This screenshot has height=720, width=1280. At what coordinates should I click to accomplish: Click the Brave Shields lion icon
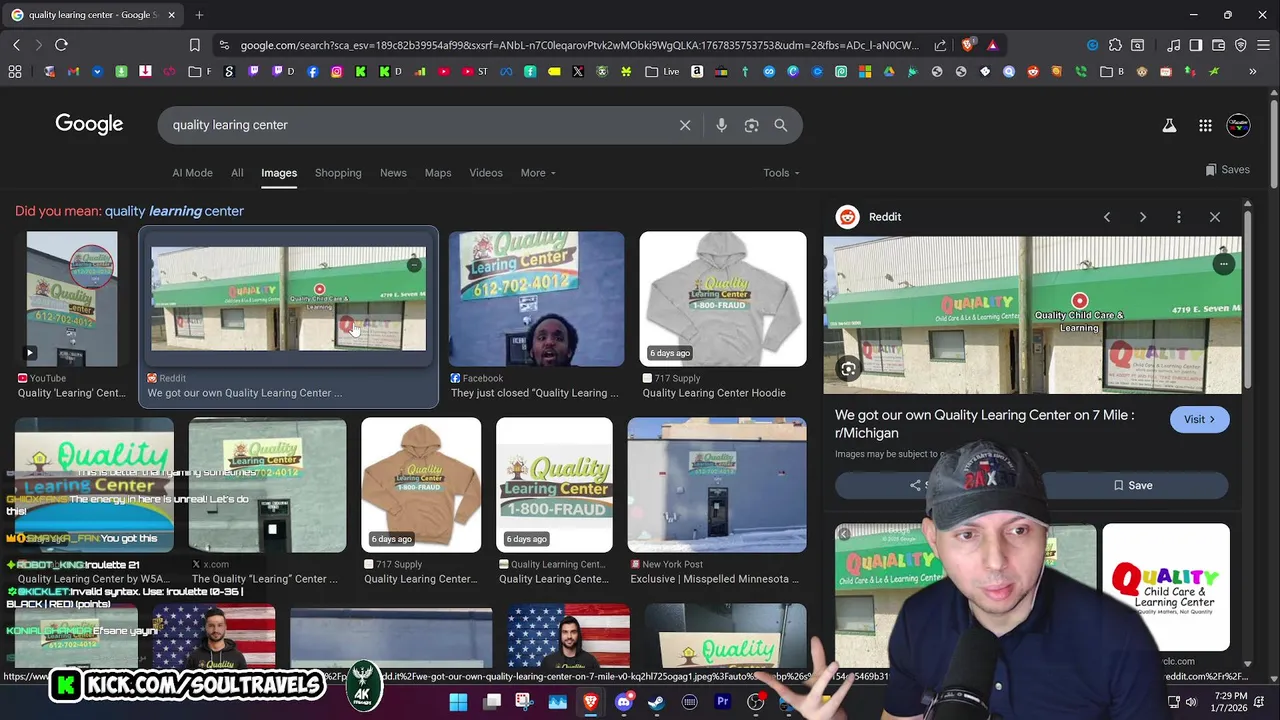pos(967,45)
